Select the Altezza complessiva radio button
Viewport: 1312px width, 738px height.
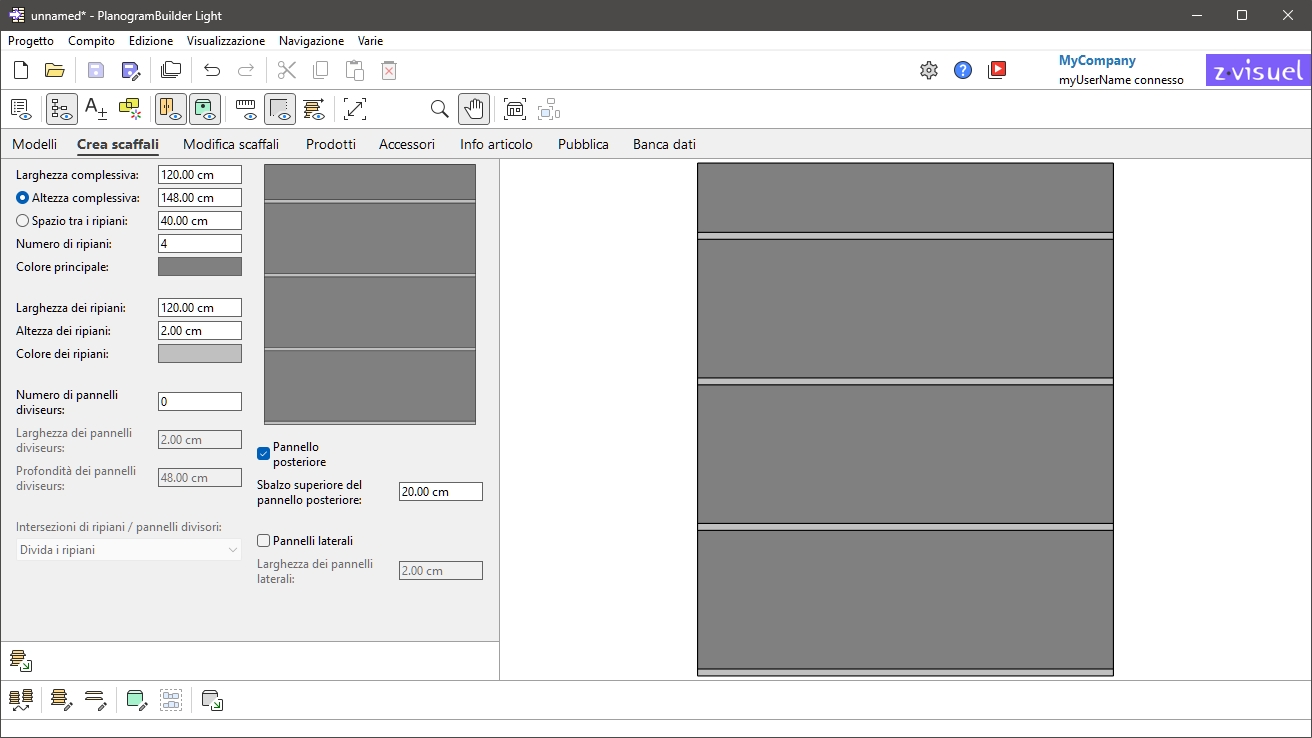[22, 198]
